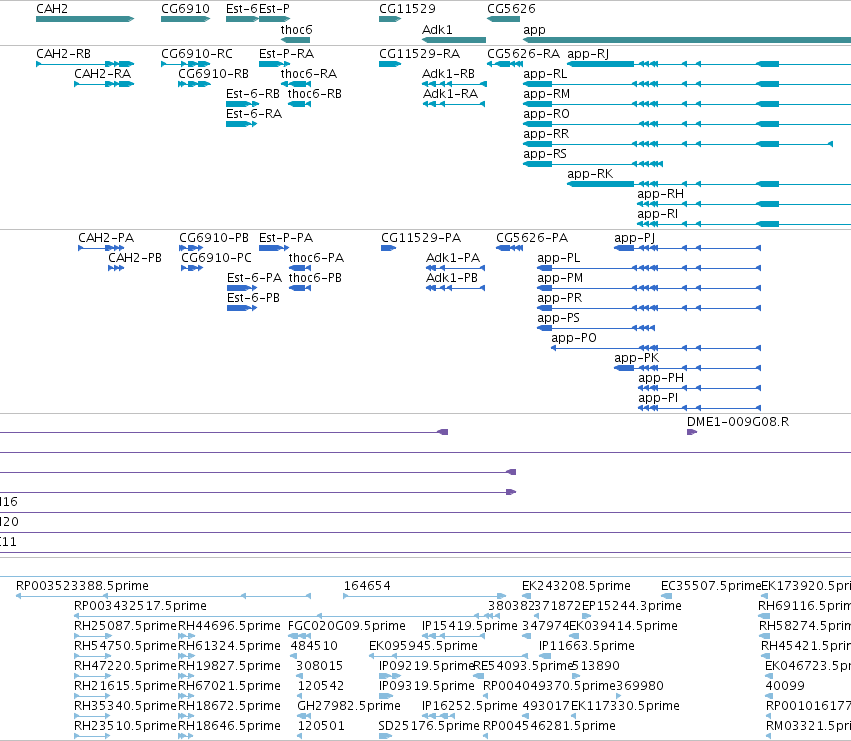This screenshot has width=851, height=741.
Task: Select the Est-6-PB protein label
Action: (x=253, y=298)
